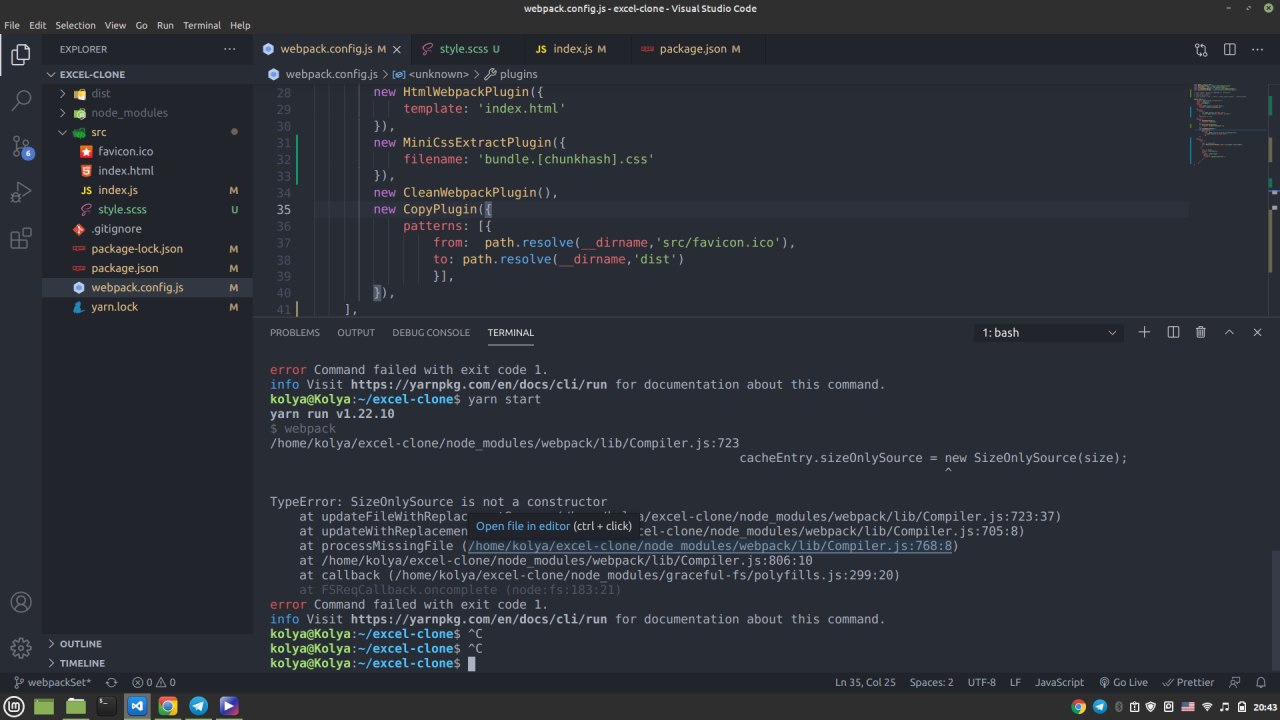Image resolution: width=1280 pixels, height=720 pixels.
Task: Open the Run and Debug view
Action: pos(21,193)
